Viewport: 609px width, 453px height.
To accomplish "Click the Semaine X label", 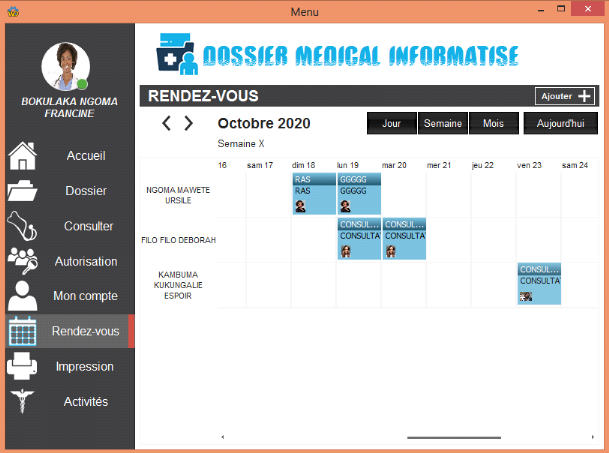I will pyautogui.click(x=241, y=144).
